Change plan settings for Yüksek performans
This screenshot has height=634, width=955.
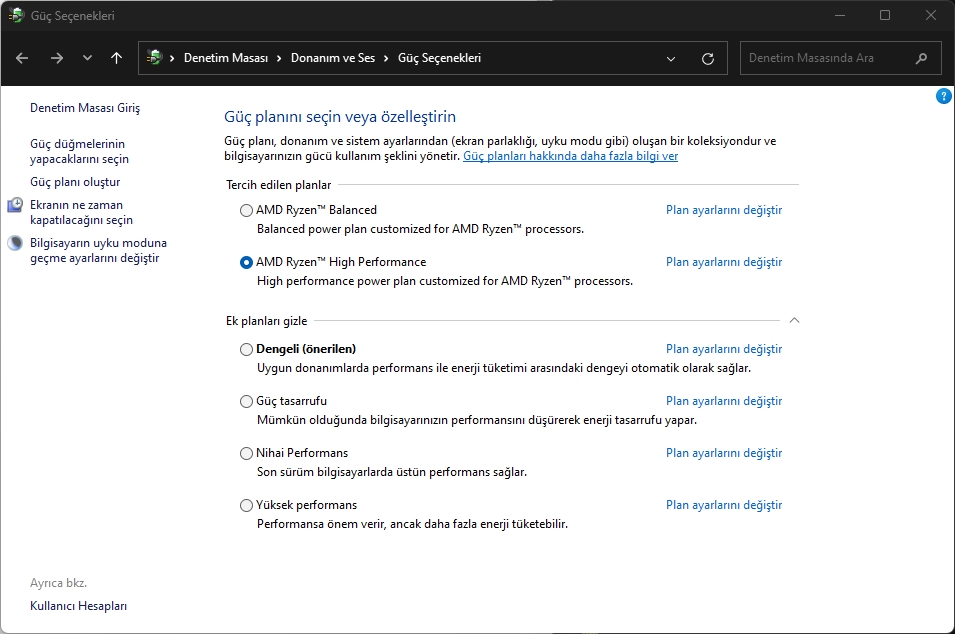point(723,505)
